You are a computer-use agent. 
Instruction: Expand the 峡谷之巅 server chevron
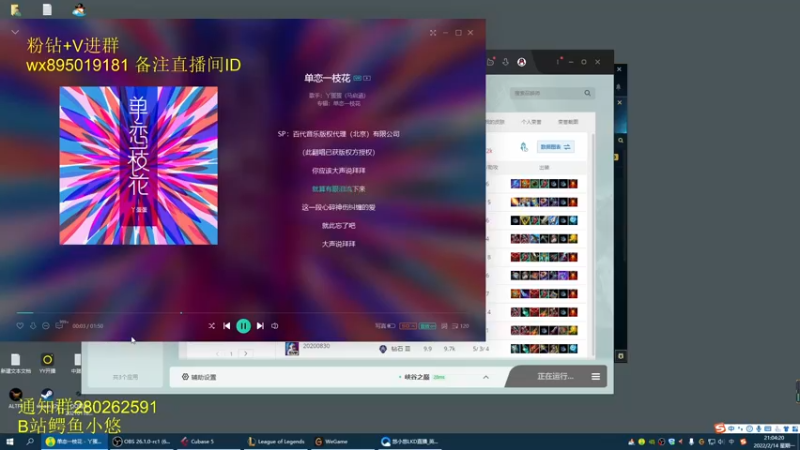click(x=486, y=377)
